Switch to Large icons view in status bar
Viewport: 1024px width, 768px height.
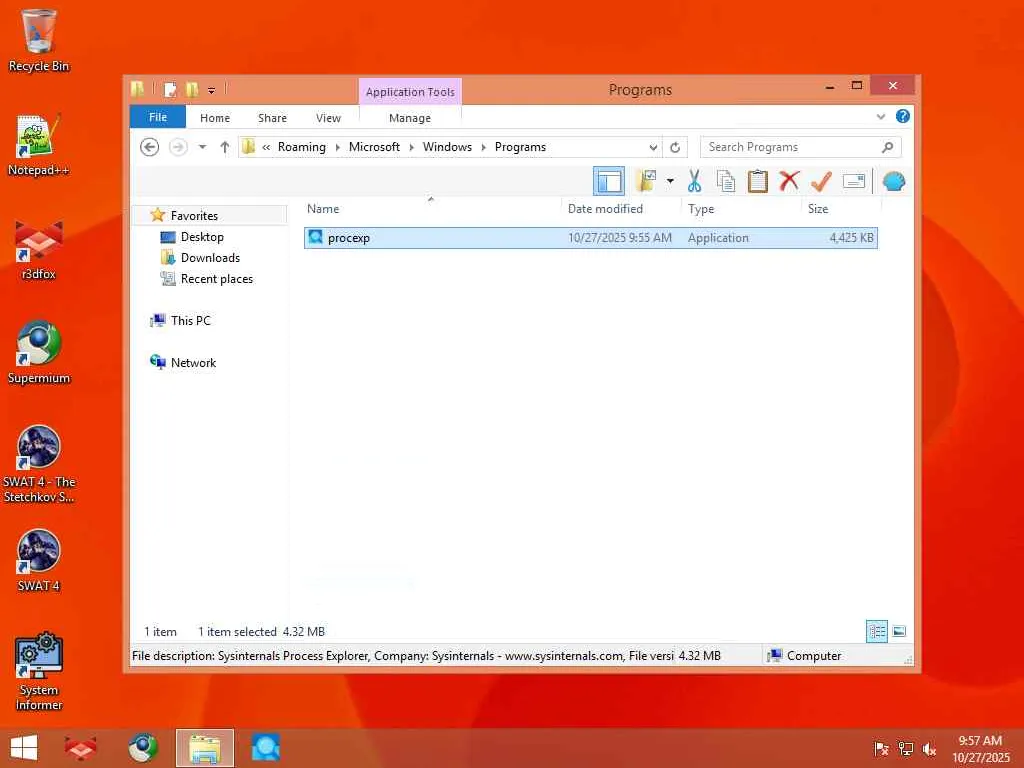(899, 632)
